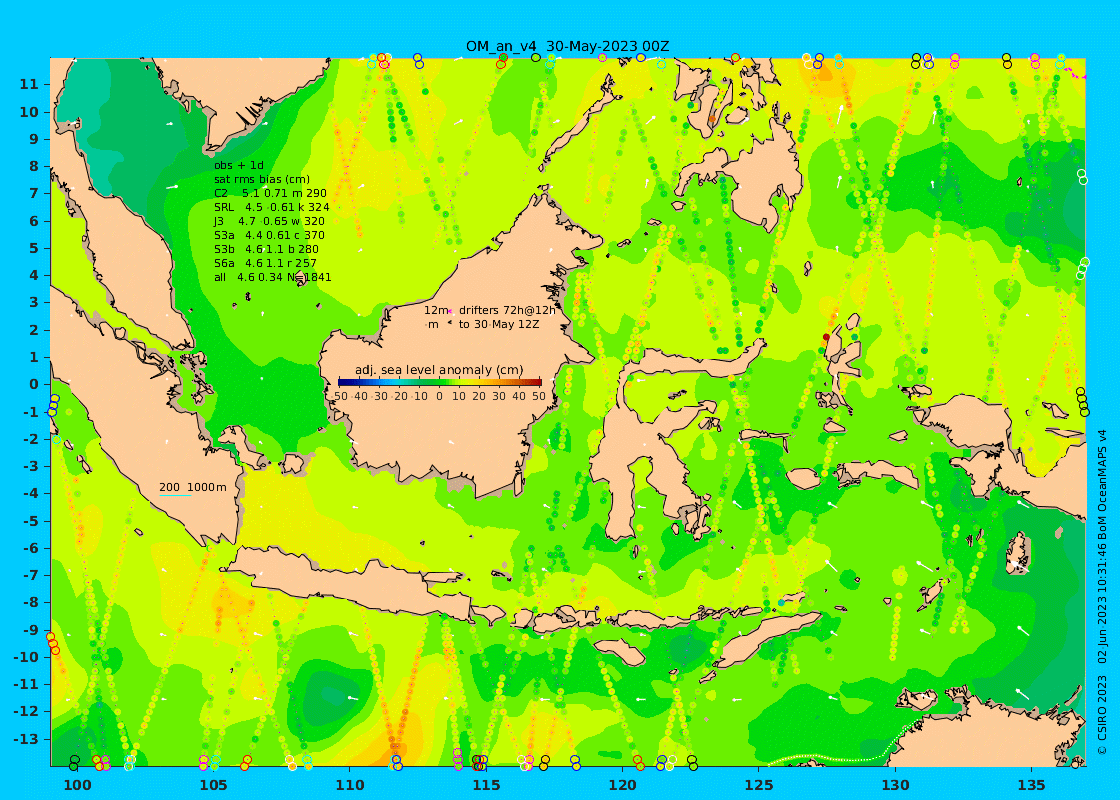
Task: Click latitude axis label '11'
Action: point(29,84)
